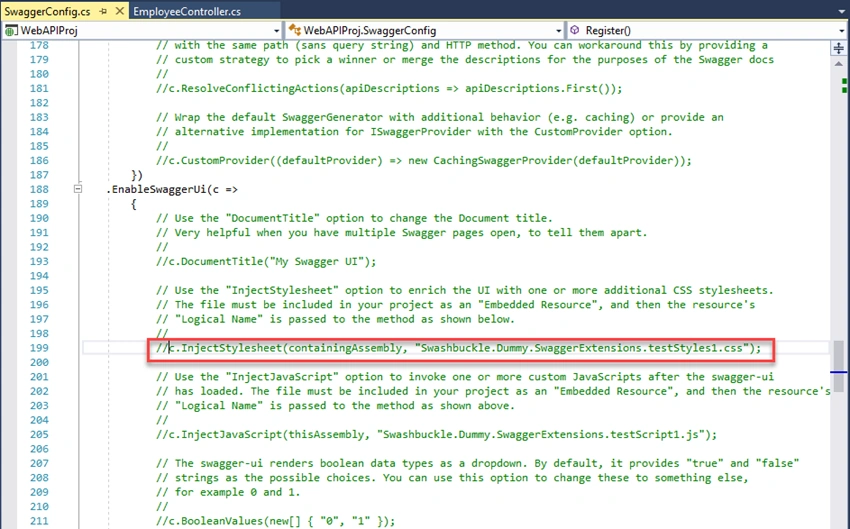Click line number 205
850x529 pixels.
pos(39,435)
